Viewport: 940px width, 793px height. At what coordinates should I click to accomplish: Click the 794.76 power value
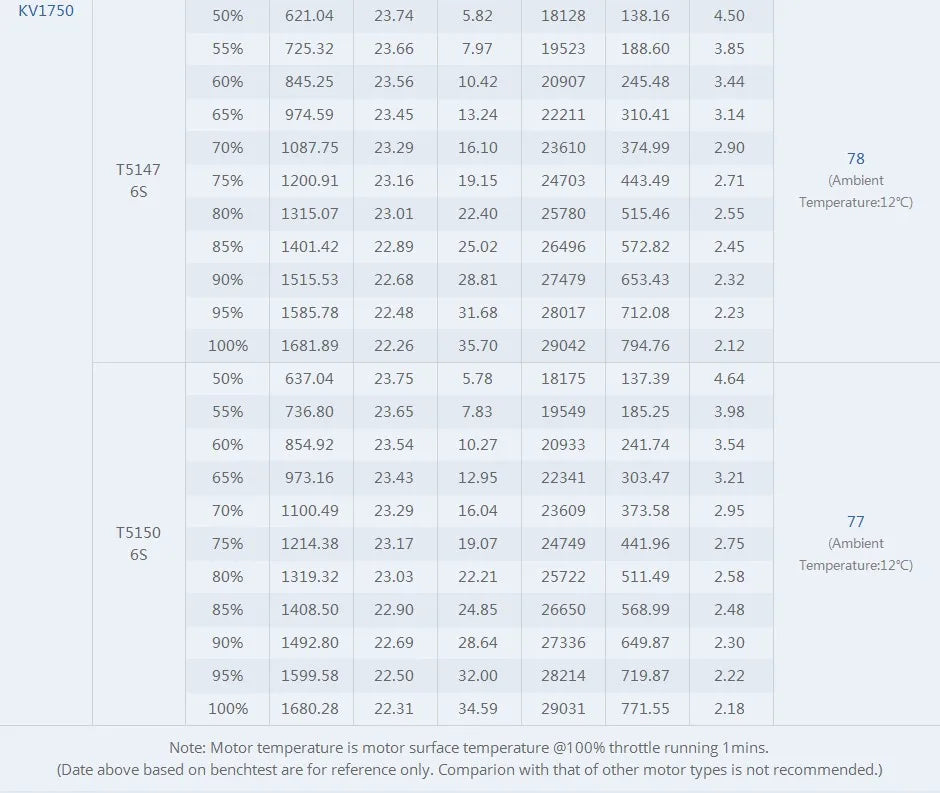click(646, 346)
